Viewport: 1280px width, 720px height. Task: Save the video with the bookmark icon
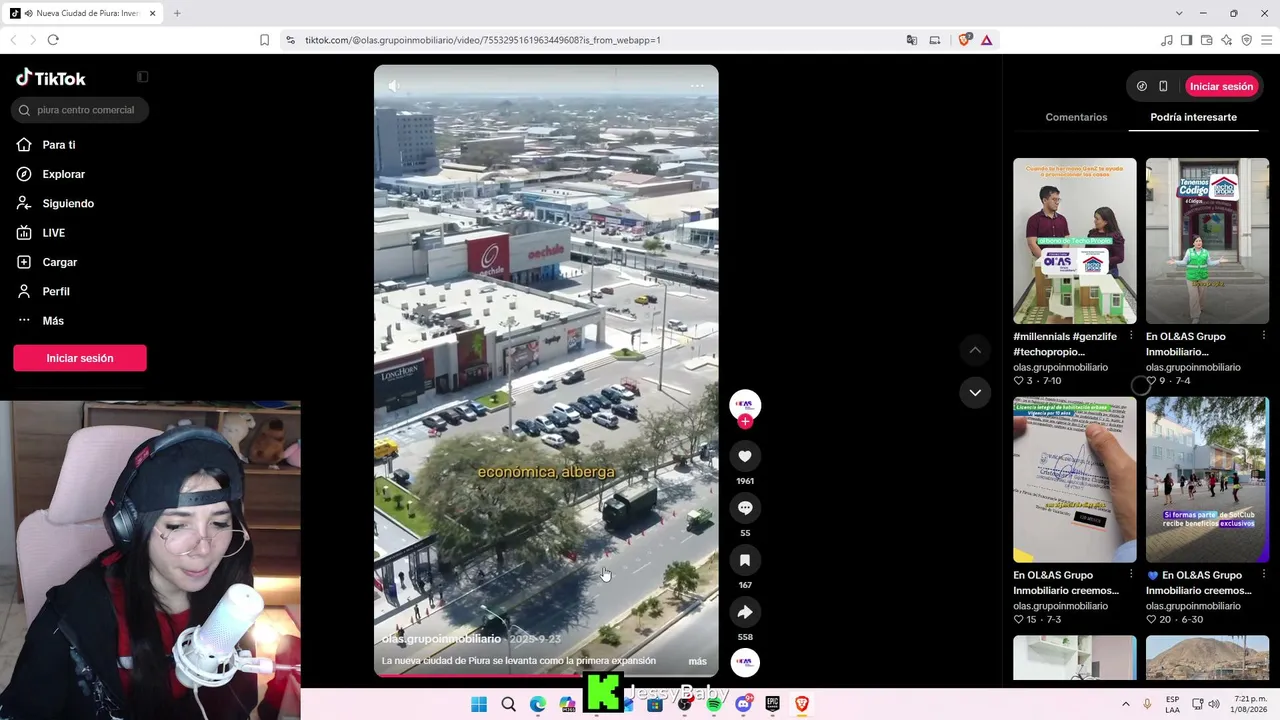point(745,560)
